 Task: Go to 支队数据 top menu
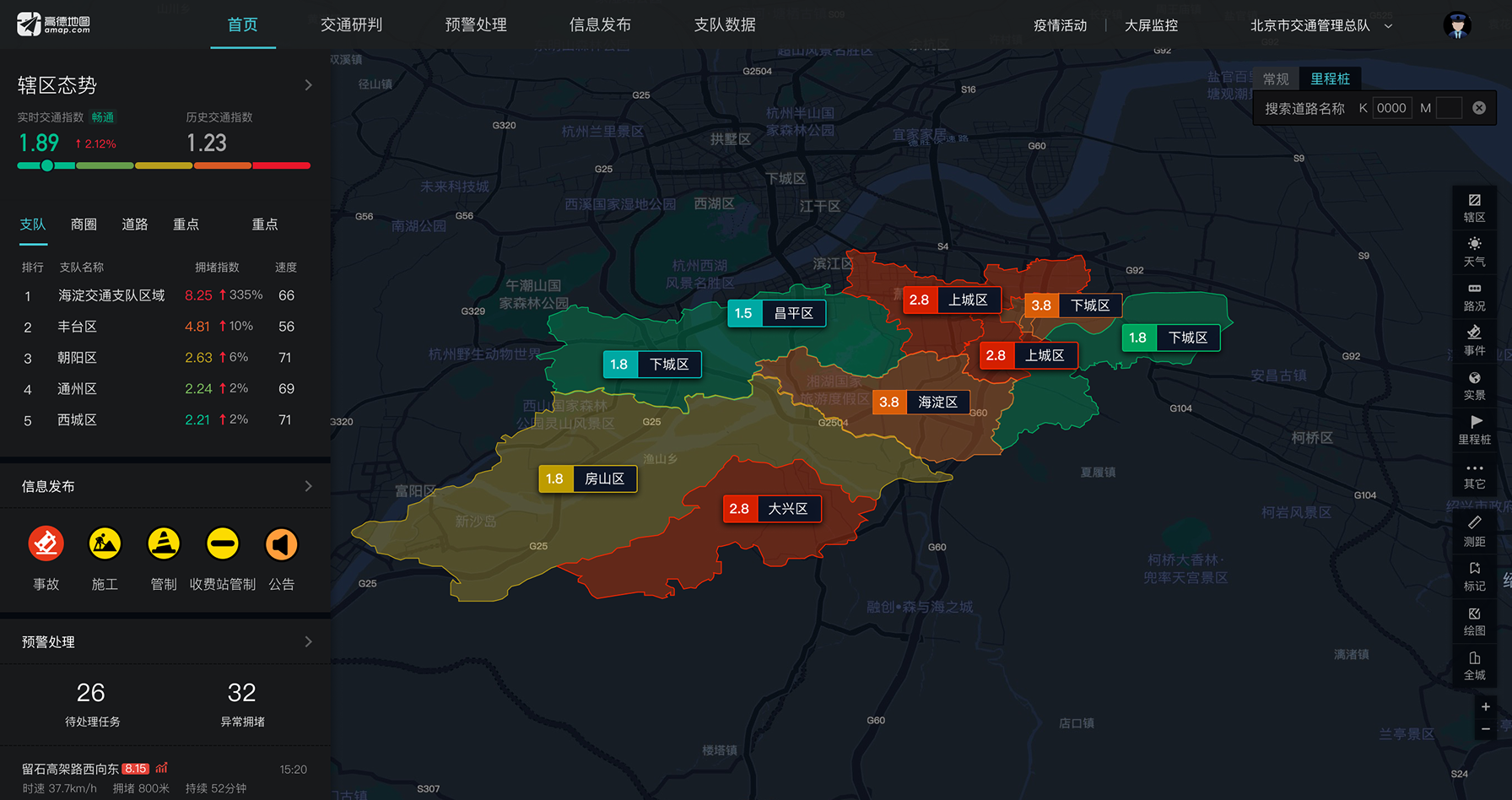(725, 24)
